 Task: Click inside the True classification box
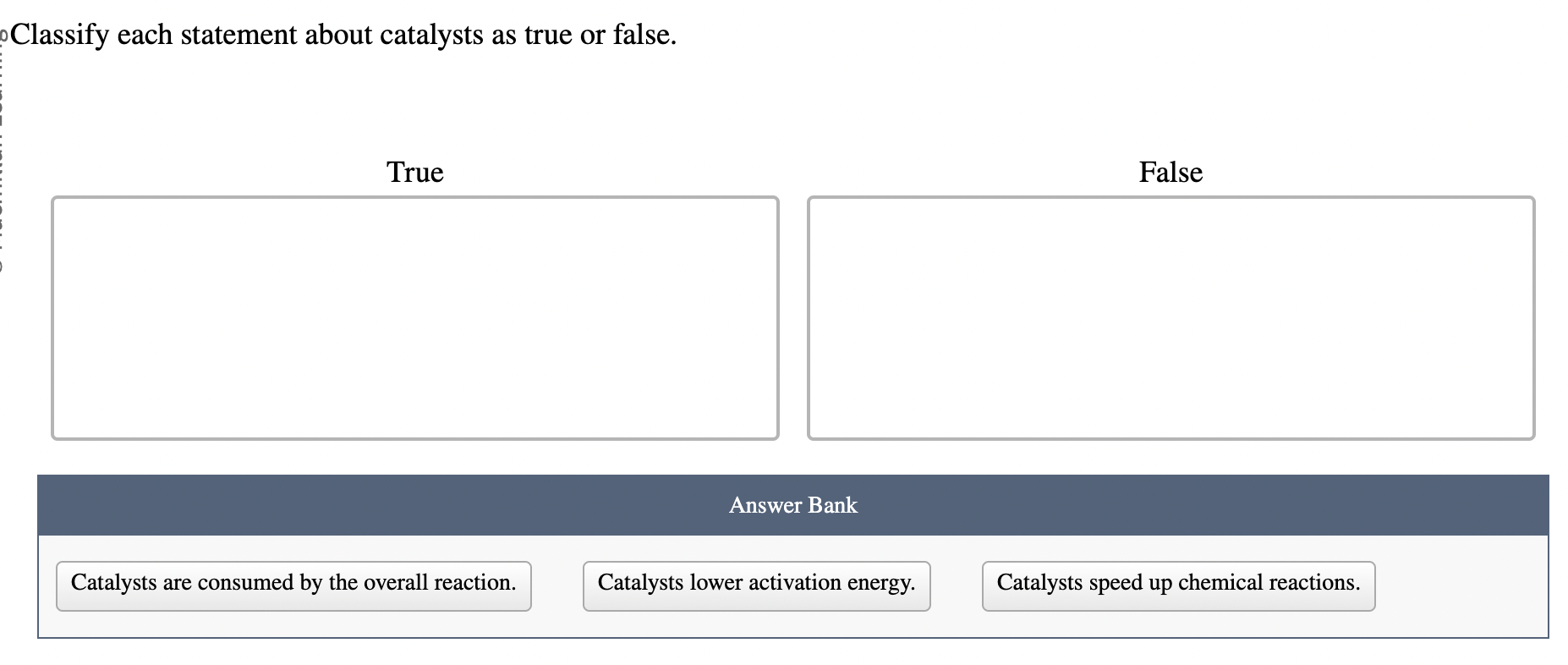pos(414,317)
